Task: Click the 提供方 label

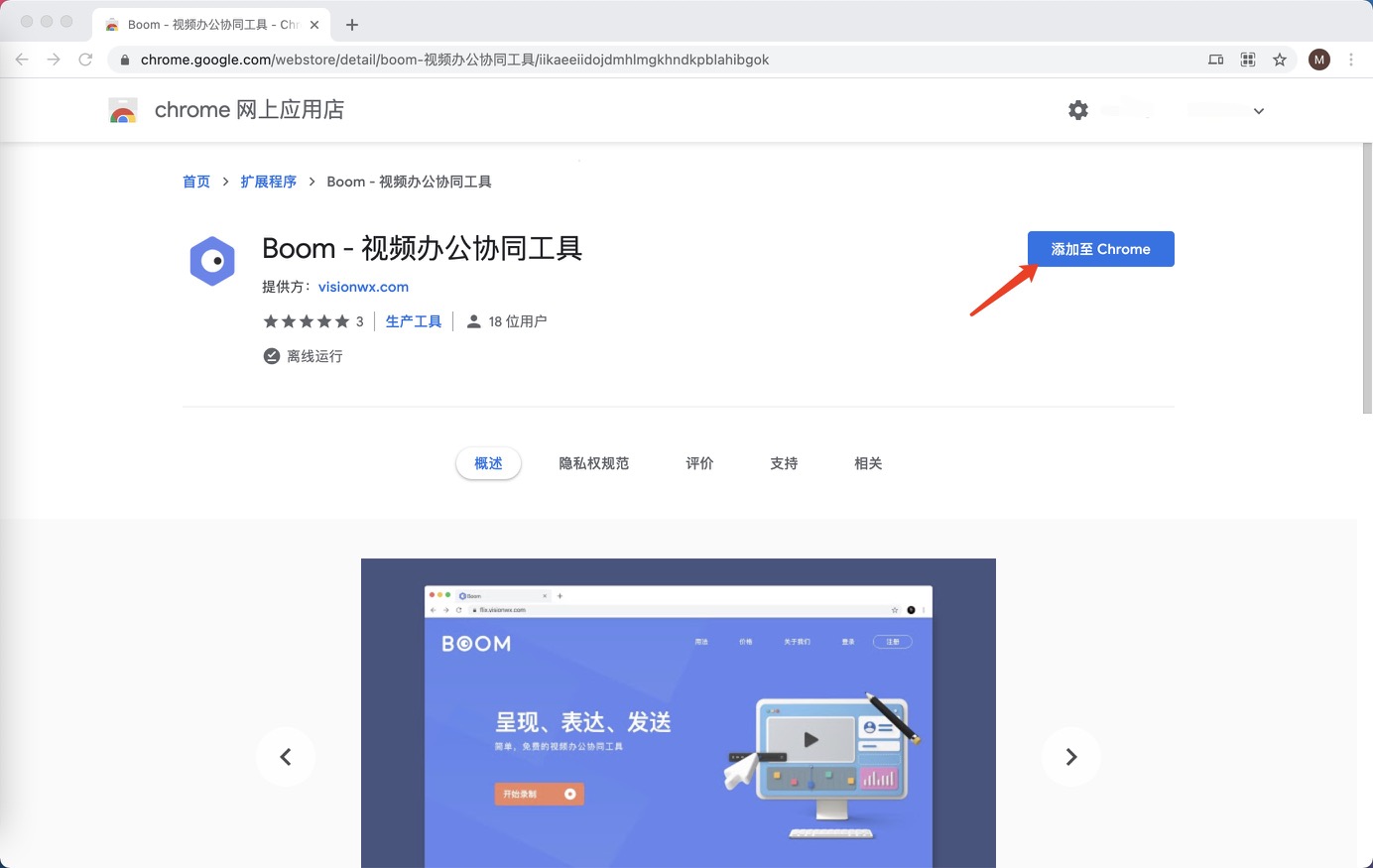Action: (287, 287)
